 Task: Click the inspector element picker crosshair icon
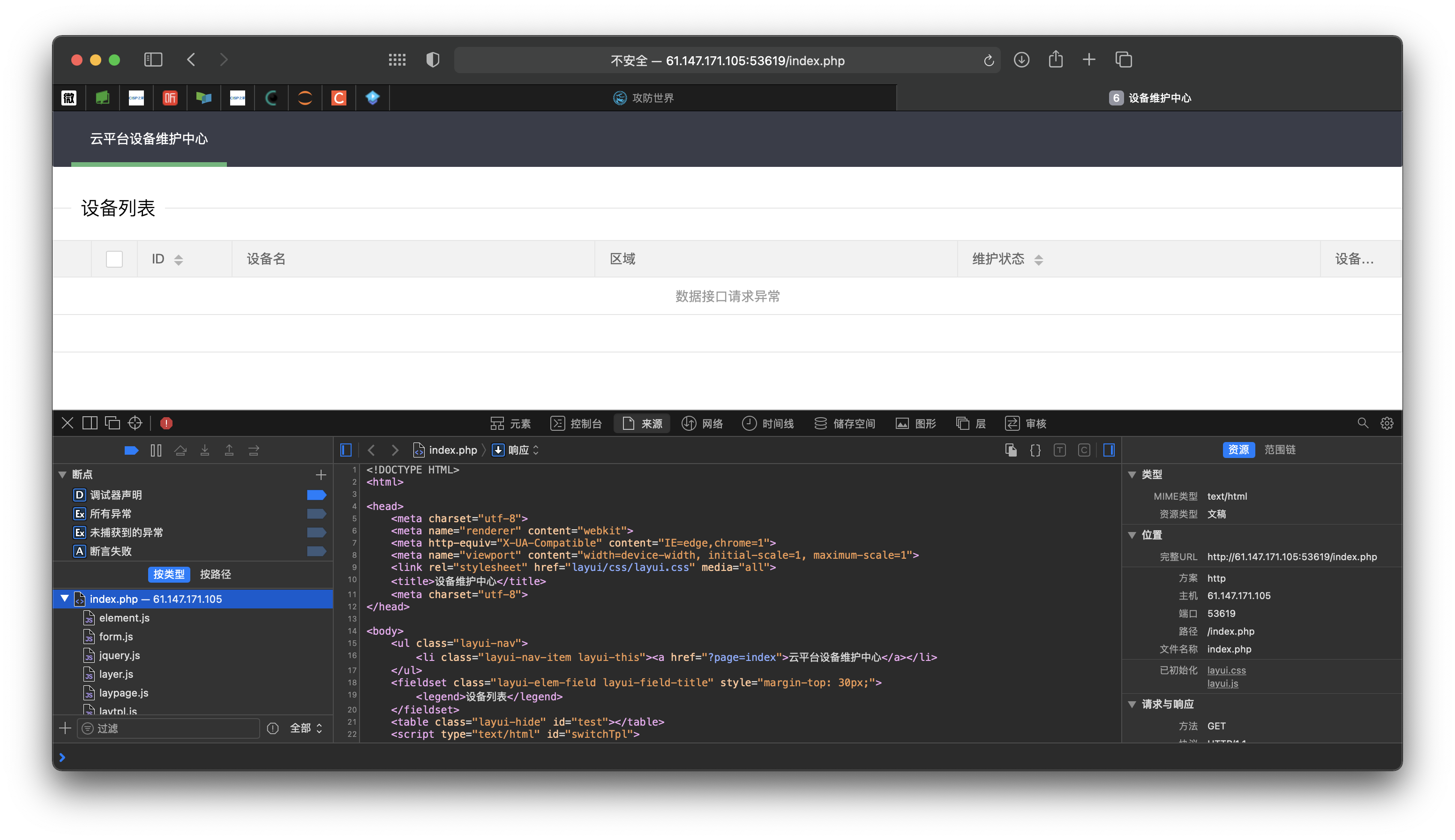(x=135, y=423)
